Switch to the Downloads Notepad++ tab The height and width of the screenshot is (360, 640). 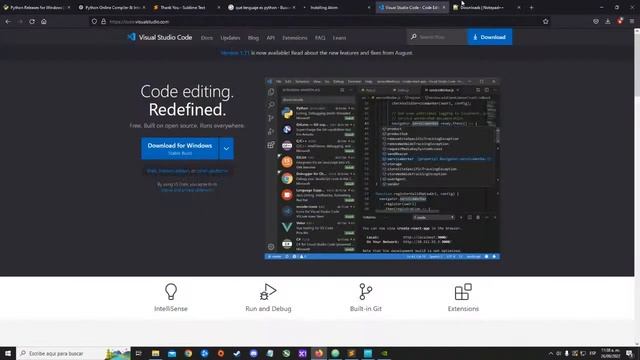[x=487, y=7]
